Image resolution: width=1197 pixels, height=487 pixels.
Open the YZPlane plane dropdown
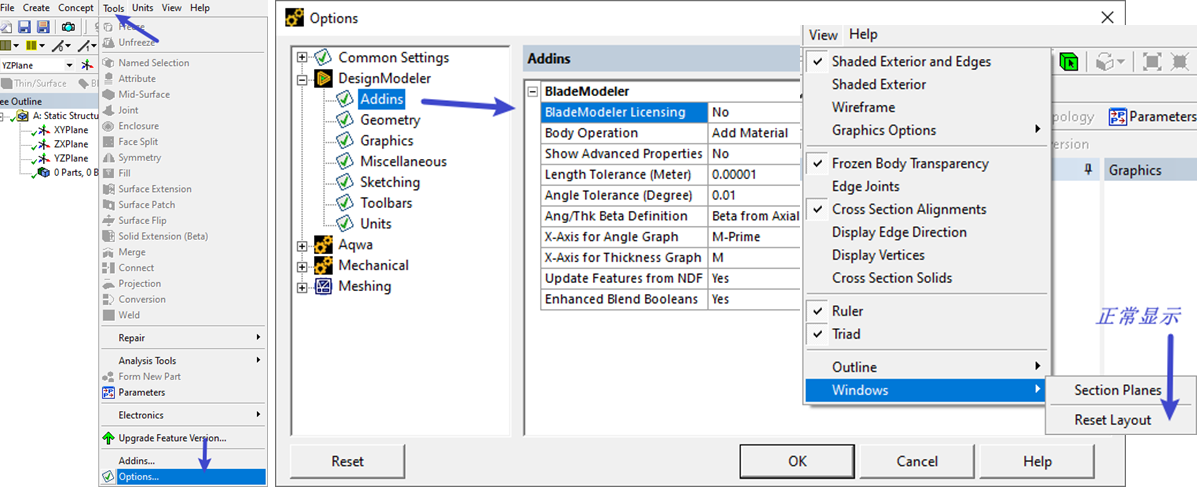[x=69, y=65]
